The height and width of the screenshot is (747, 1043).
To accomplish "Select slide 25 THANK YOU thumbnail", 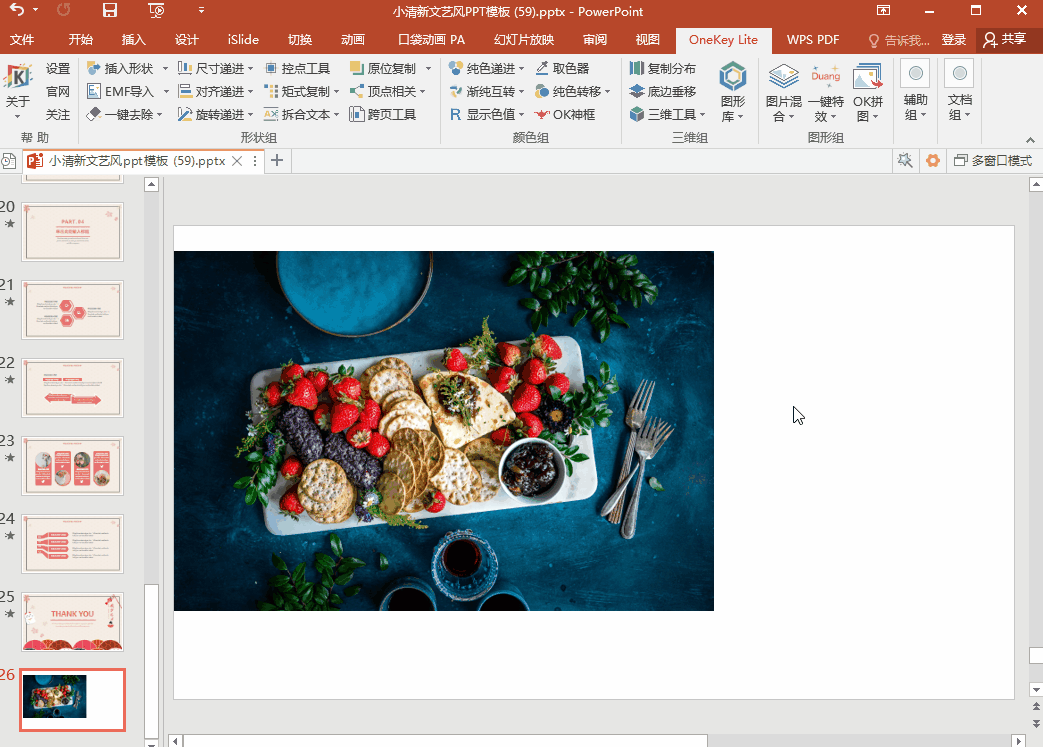I will click(72, 622).
